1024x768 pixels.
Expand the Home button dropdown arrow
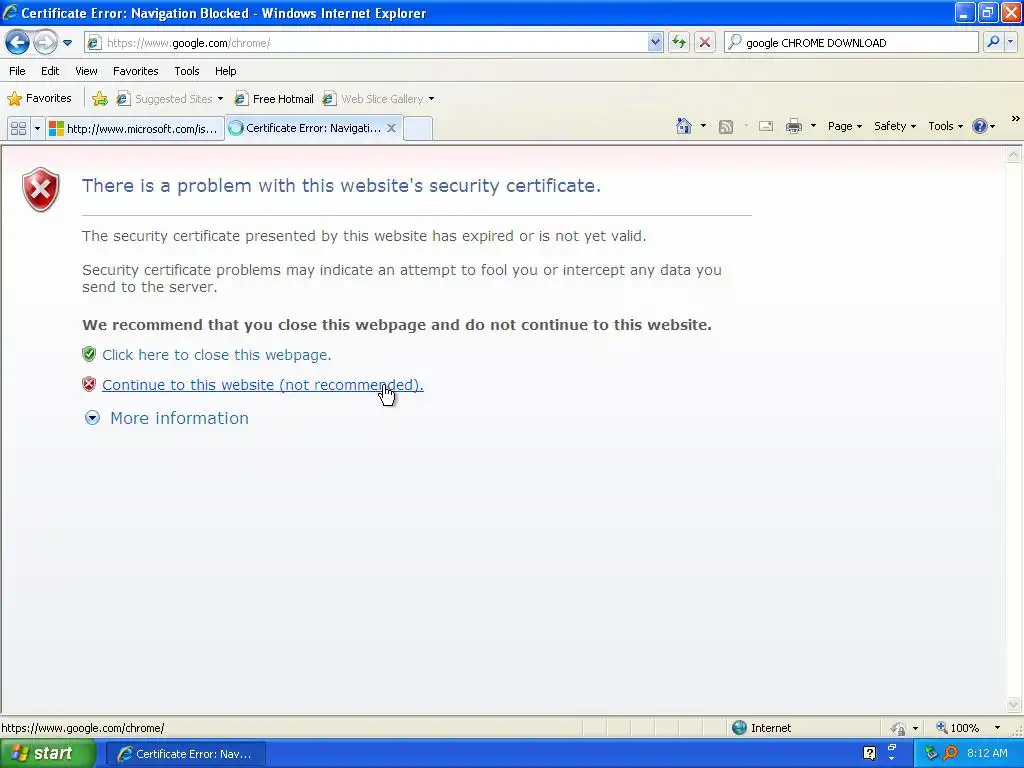click(703, 126)
